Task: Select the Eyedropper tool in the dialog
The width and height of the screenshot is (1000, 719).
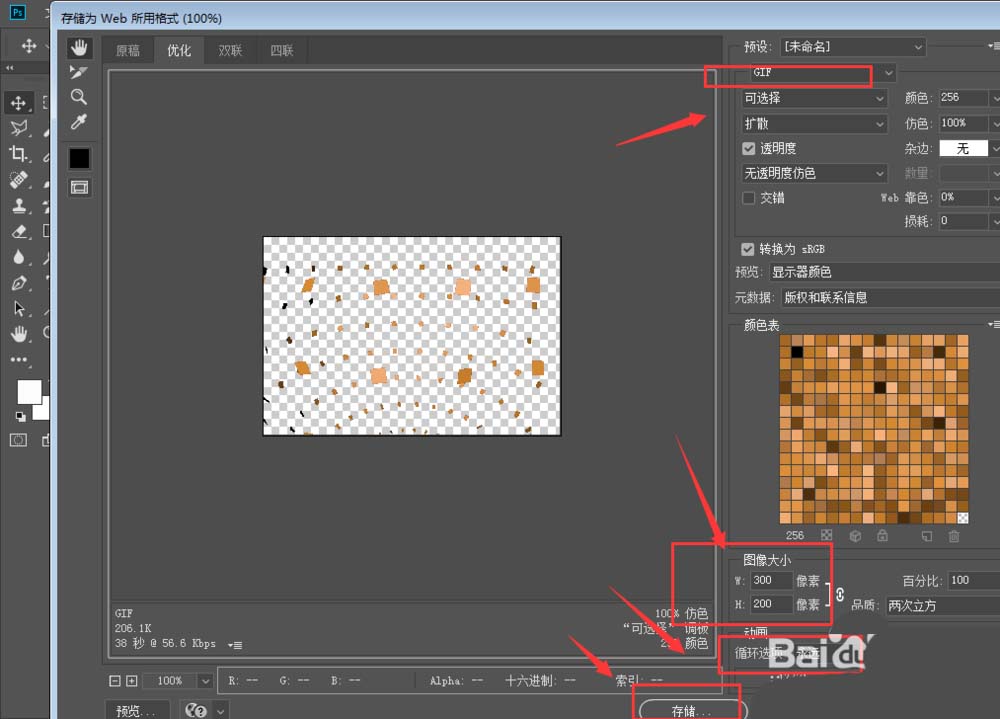Action: [x=78, y=121]
